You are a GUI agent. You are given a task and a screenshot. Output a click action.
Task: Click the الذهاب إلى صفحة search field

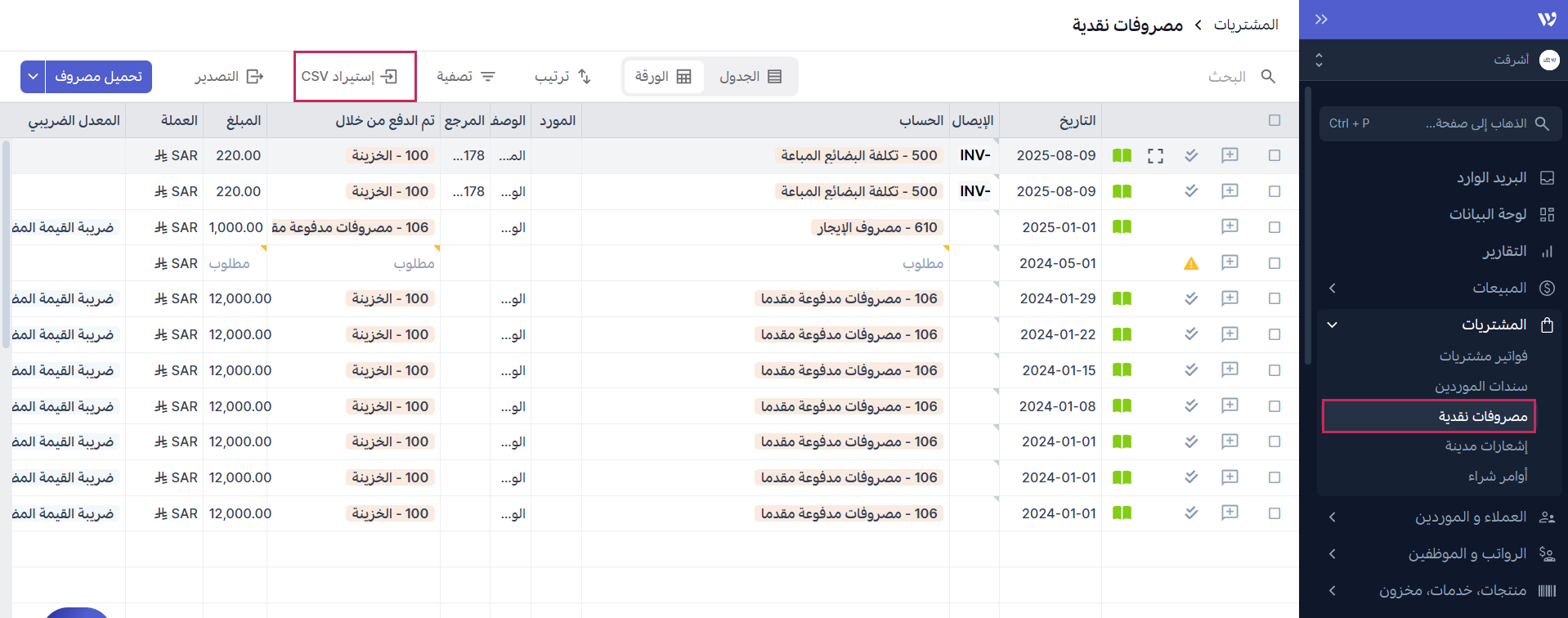pyautogui.click(x=1440, y=123)
